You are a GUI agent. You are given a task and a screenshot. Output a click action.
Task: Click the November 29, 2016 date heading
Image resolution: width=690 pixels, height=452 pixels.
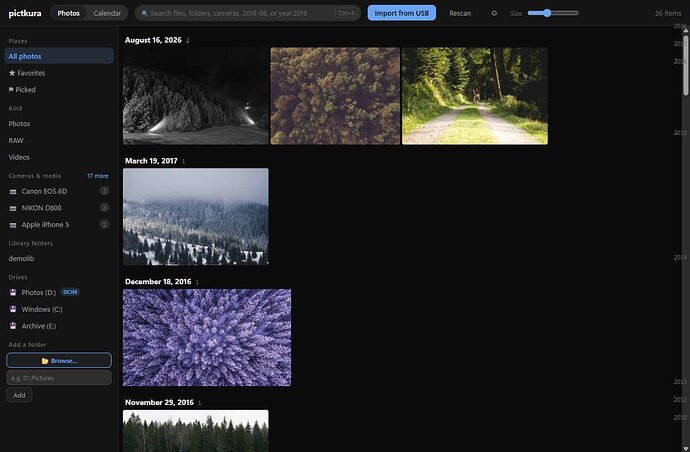click(x=159, y=402)
